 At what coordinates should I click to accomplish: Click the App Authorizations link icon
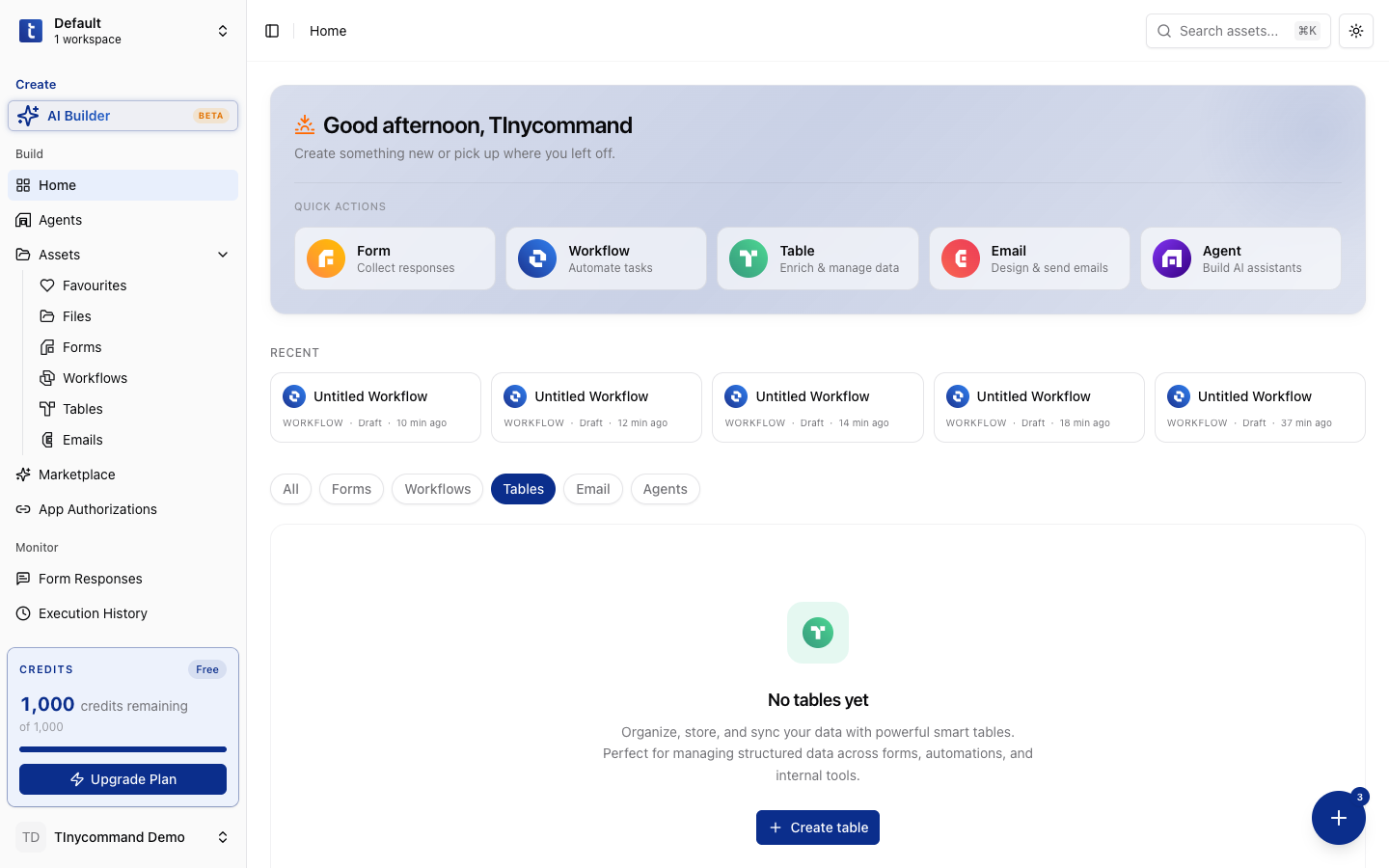point(23,509)
